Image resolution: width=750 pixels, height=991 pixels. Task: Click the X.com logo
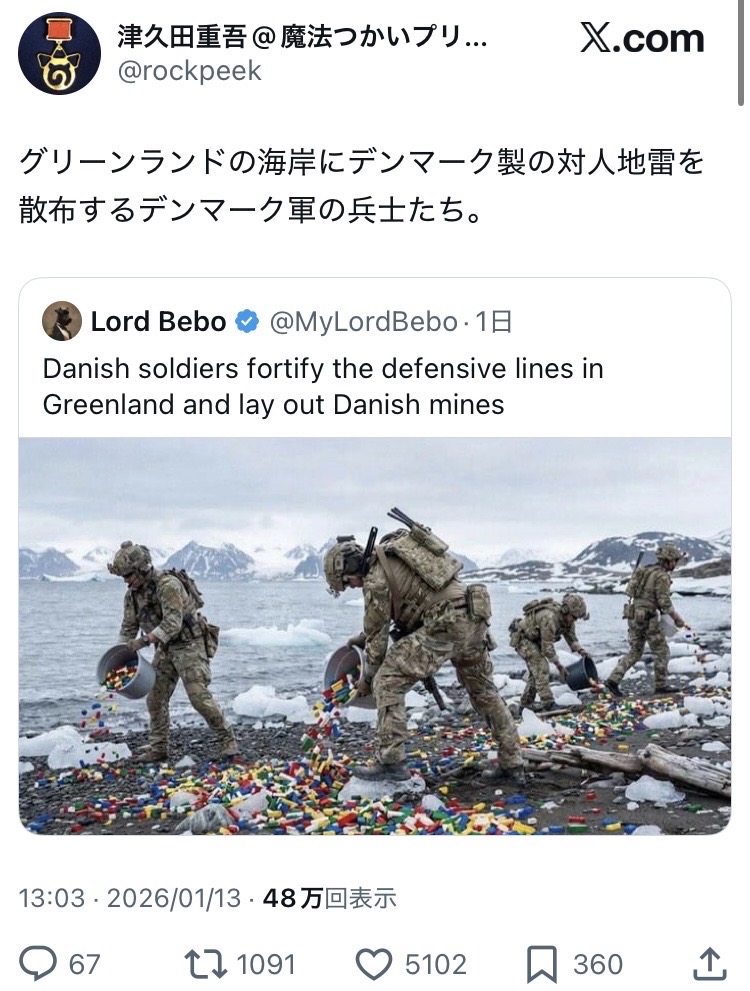pyautogui.click(x=642, y=39)
